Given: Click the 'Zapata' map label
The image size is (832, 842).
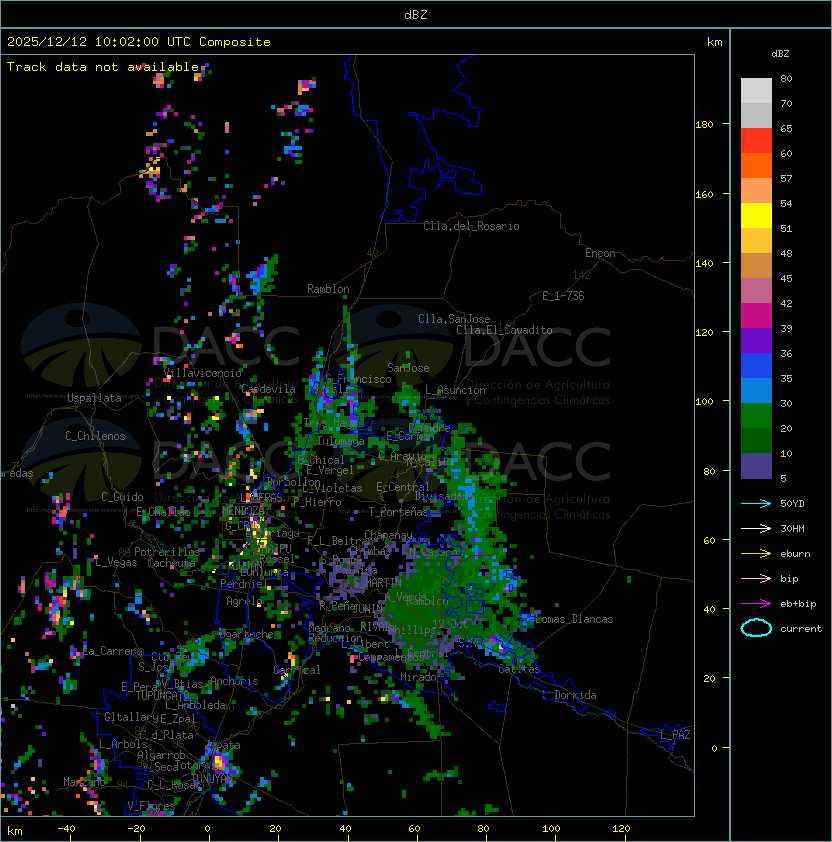Looking at the screenshot, I should [223, 745].
